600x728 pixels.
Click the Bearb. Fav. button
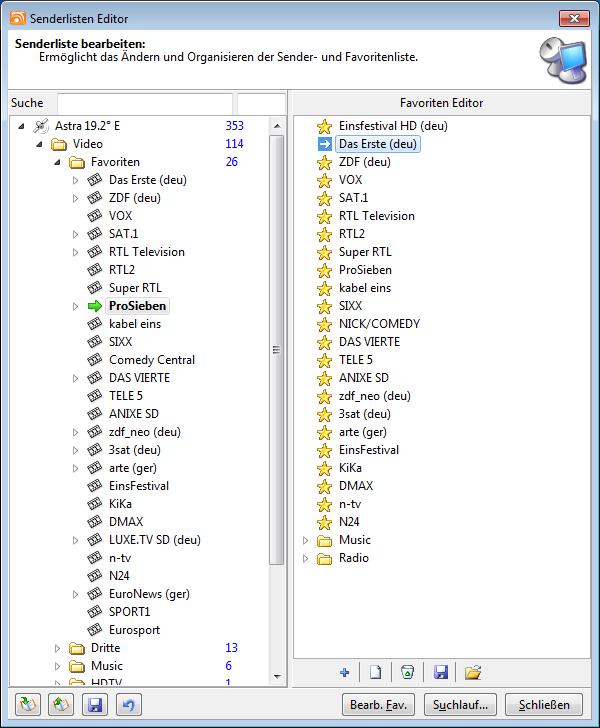point(378,705)
